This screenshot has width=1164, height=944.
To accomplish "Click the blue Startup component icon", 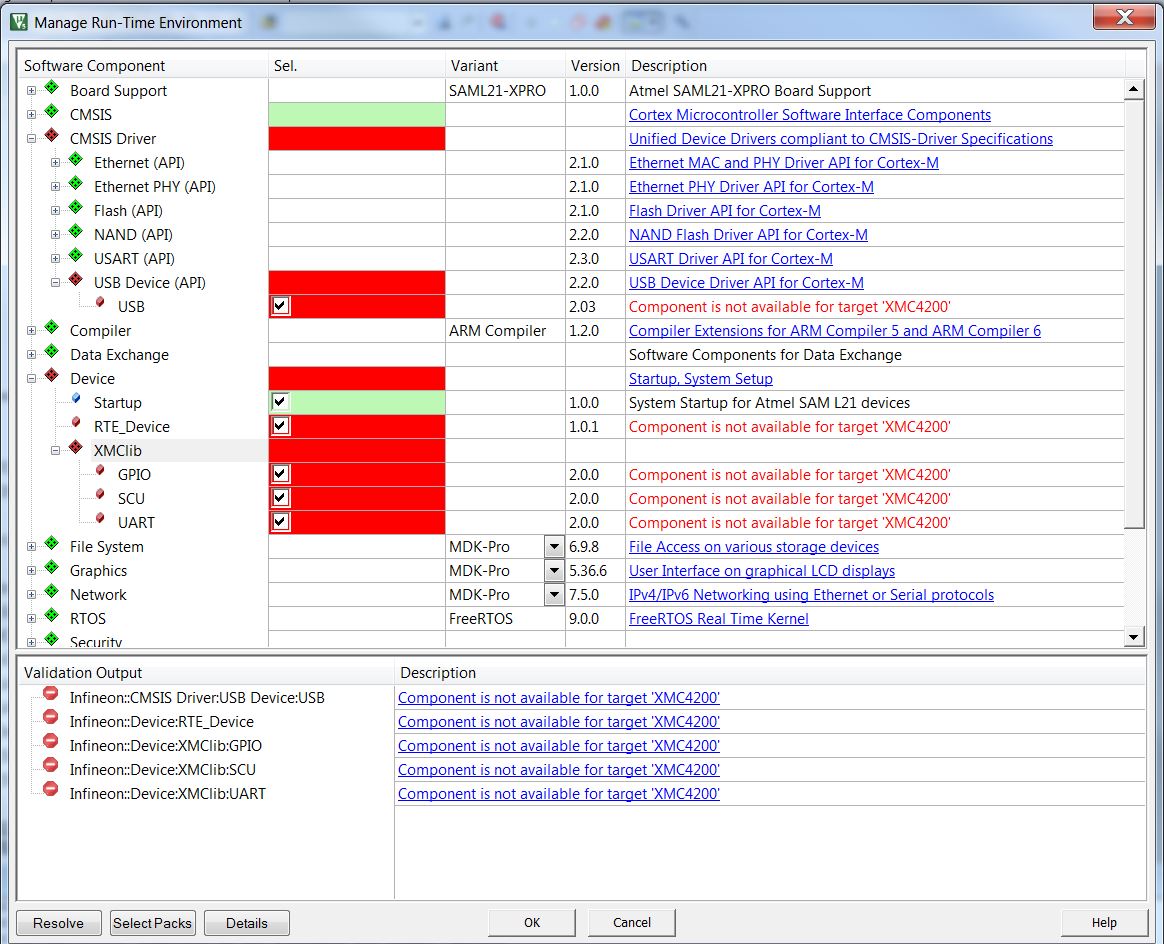I will (76, 401).
